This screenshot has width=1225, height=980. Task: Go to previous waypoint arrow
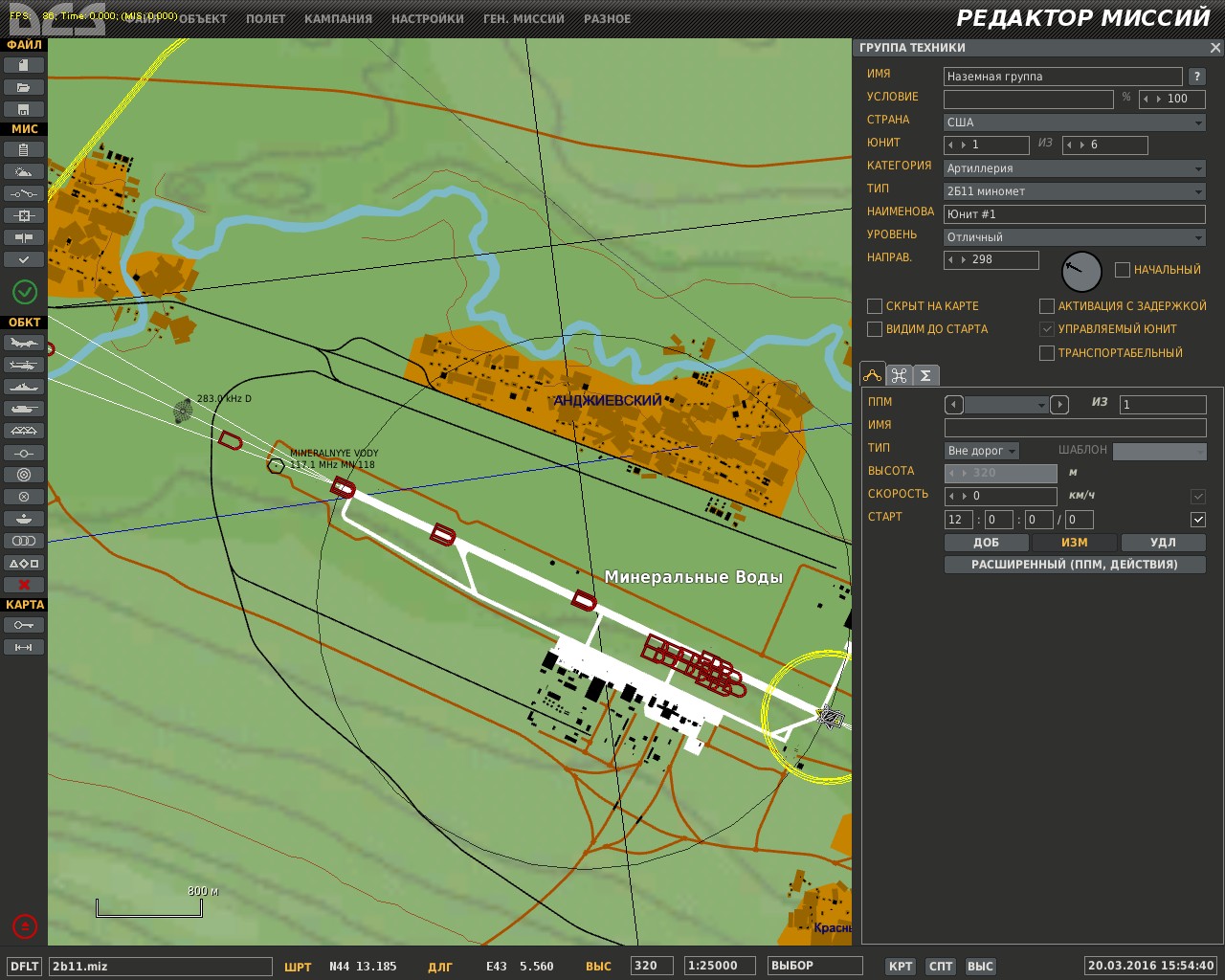coord(953,405)
